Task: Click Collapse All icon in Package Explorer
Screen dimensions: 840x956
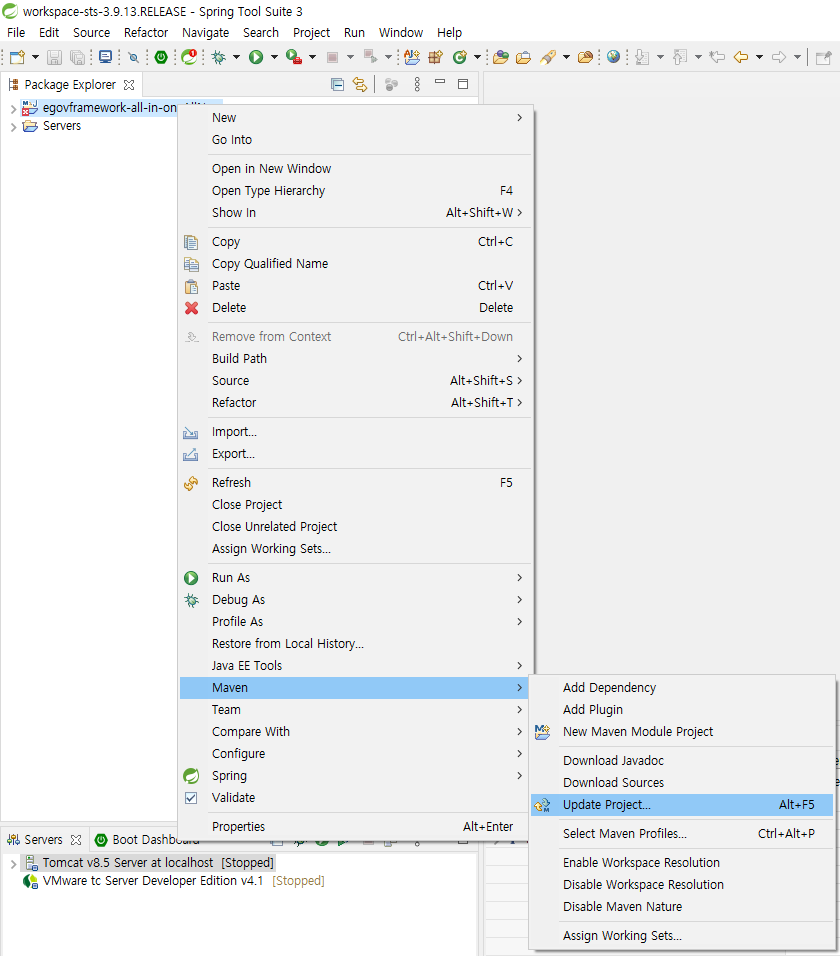Action: (337, 85)
